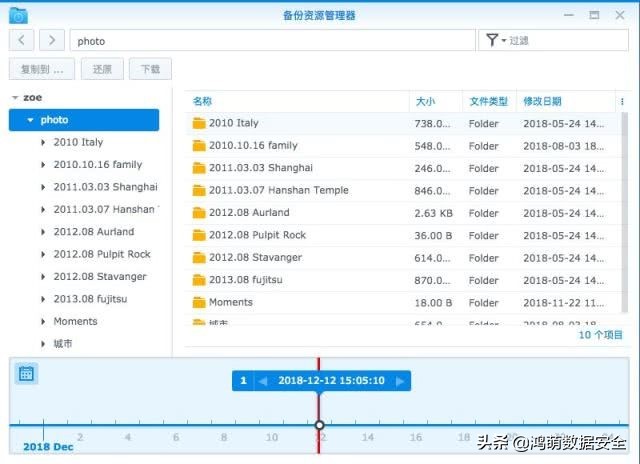640x464 pixels.
Task: Click the 下载 download button
Action: (150, 69)
